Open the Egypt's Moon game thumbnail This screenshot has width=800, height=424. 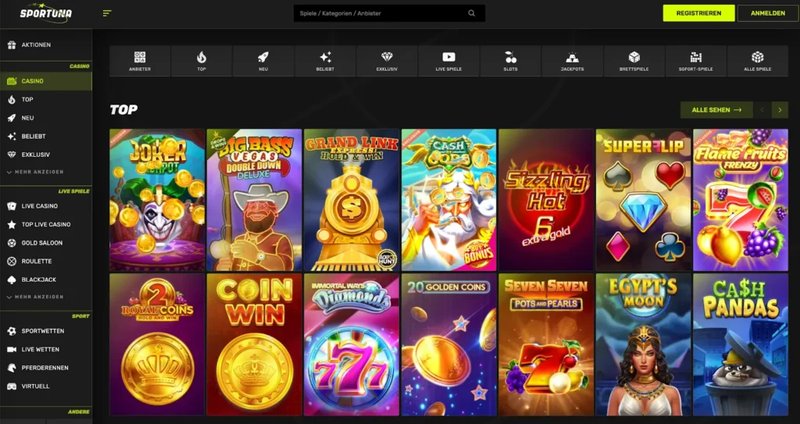[643, 344]
